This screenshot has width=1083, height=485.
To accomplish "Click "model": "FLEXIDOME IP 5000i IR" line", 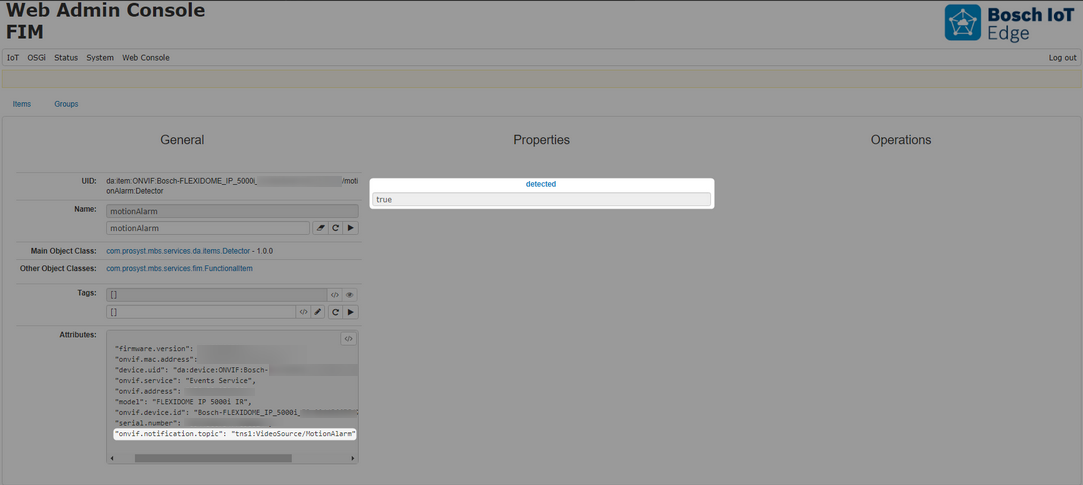I will [x=184, y=401].
